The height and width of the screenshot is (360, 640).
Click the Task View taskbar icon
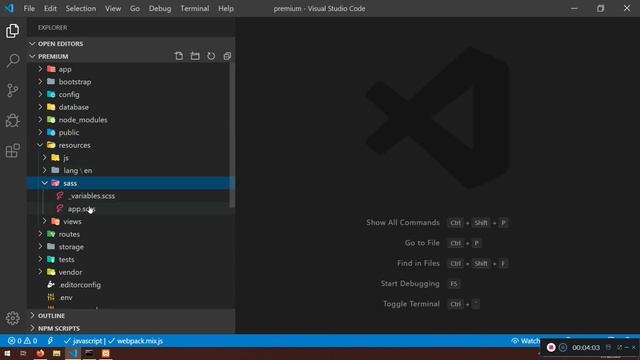pos(23,353)
